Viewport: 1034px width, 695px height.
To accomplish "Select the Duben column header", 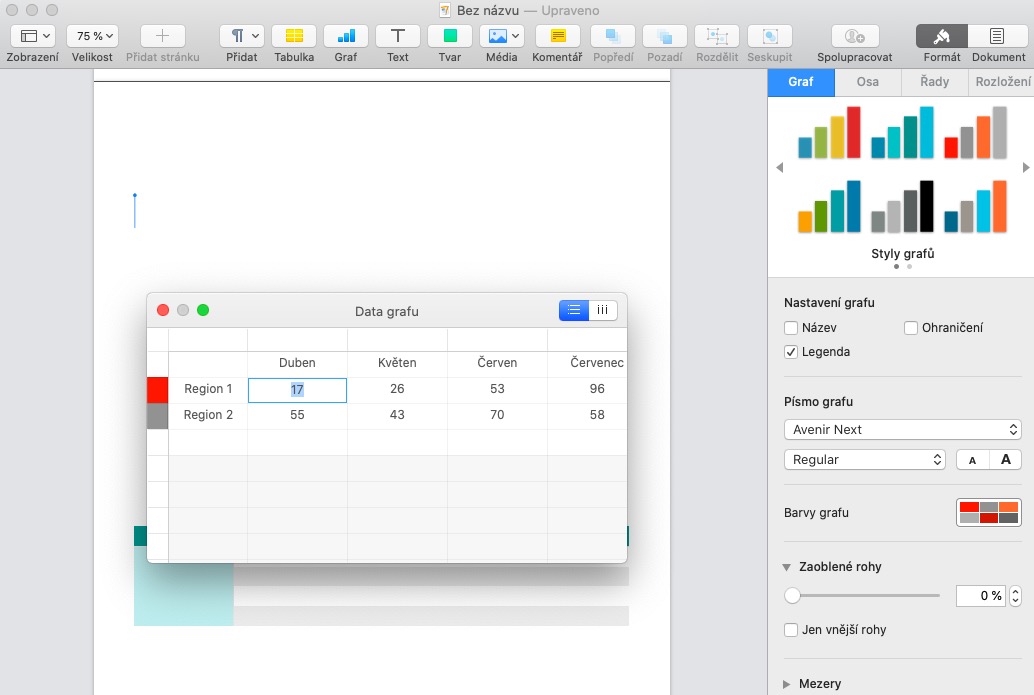I will coord(297,363).
